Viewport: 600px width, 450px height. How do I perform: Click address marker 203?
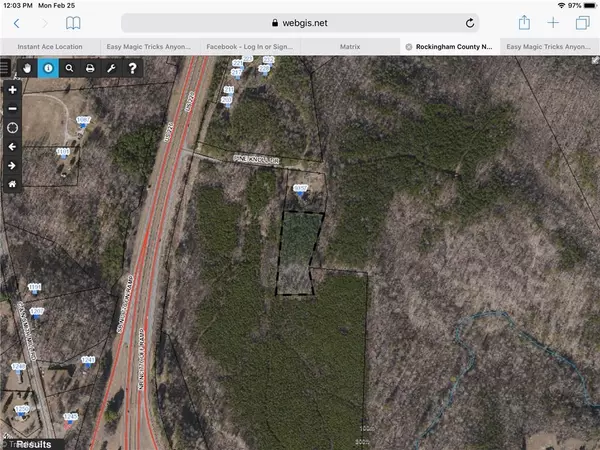227,101
